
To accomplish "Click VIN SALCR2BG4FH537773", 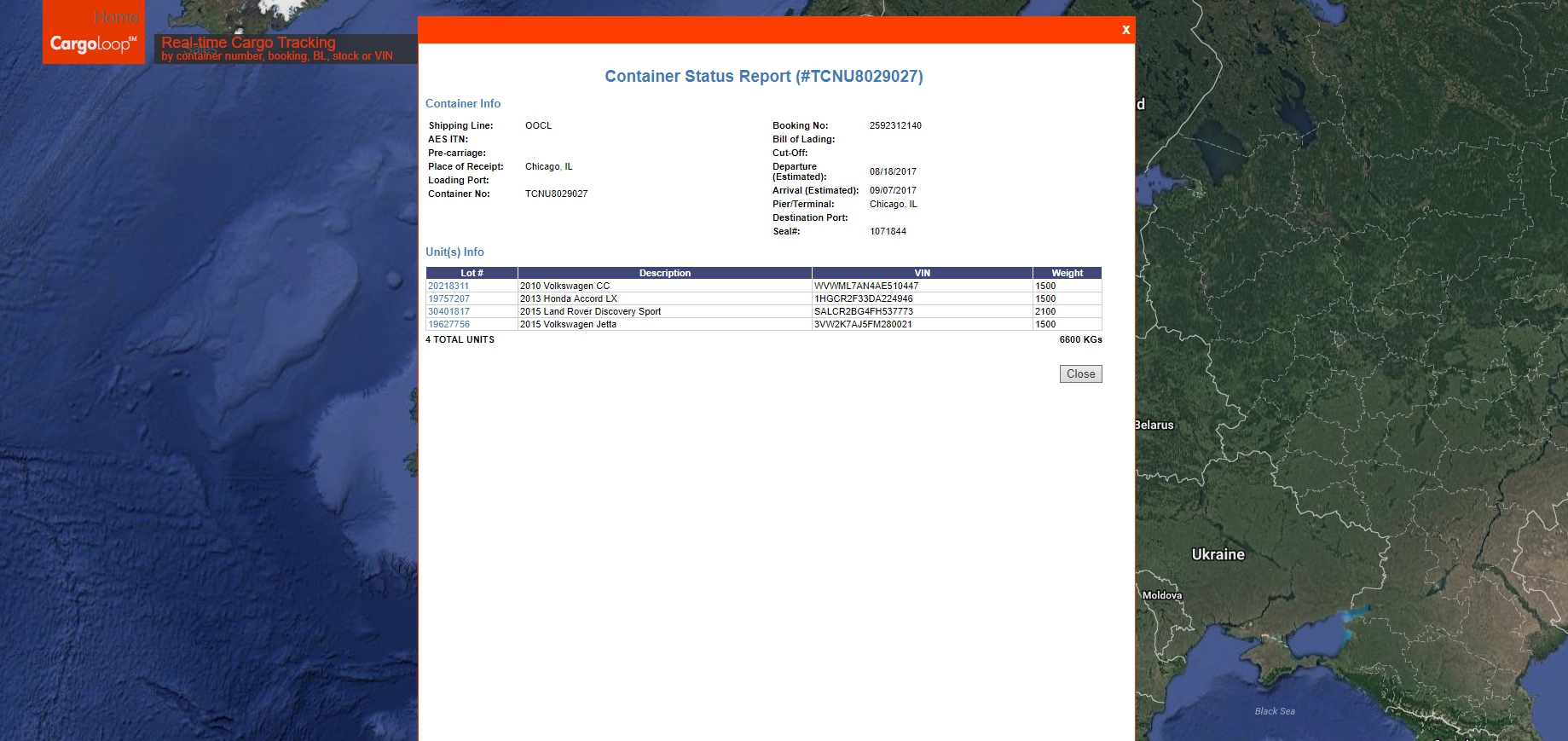I will click(863, 311).
